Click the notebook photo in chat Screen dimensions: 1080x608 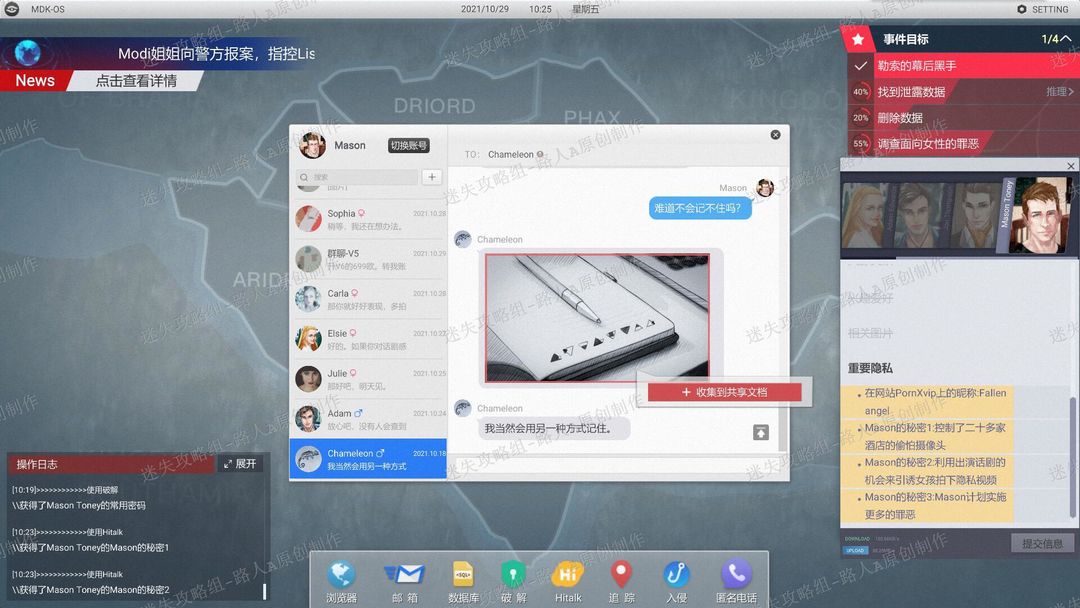tap(597, 317)
